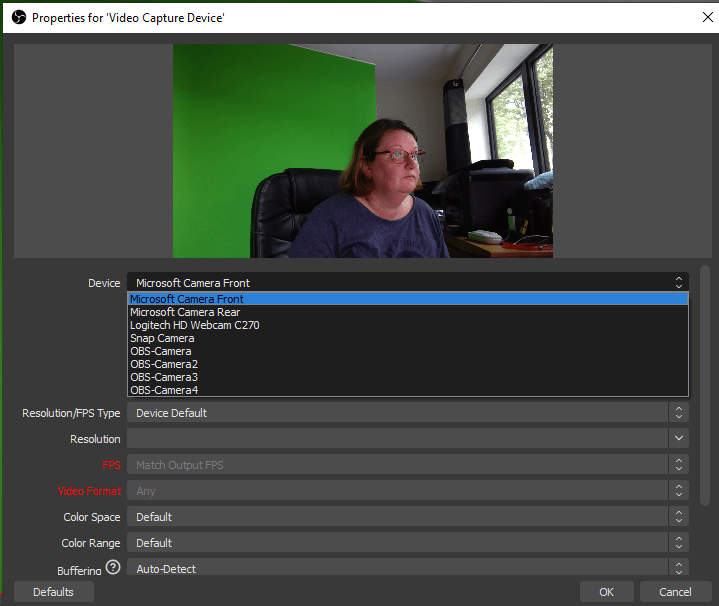Click the webcam preview image
The width and height of the screenshot is (719, 606).
click(363, 151)
